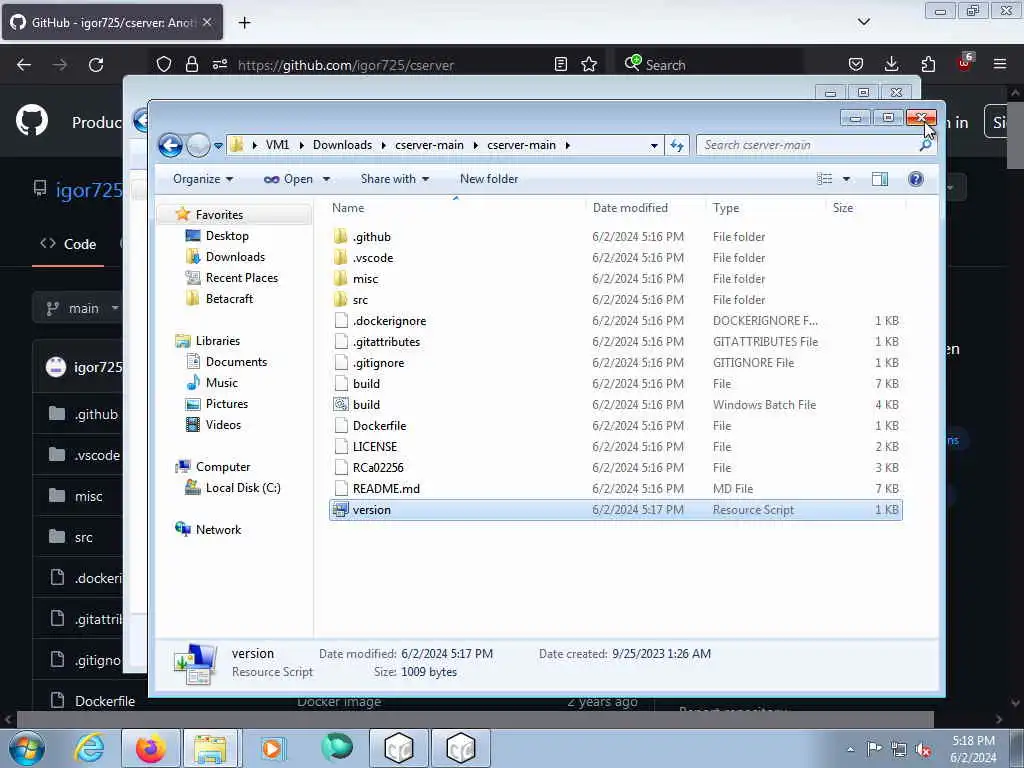Screen dimensions: 1024x768
Task: Select the .github folder in Explorer
Action: (615, 237)
